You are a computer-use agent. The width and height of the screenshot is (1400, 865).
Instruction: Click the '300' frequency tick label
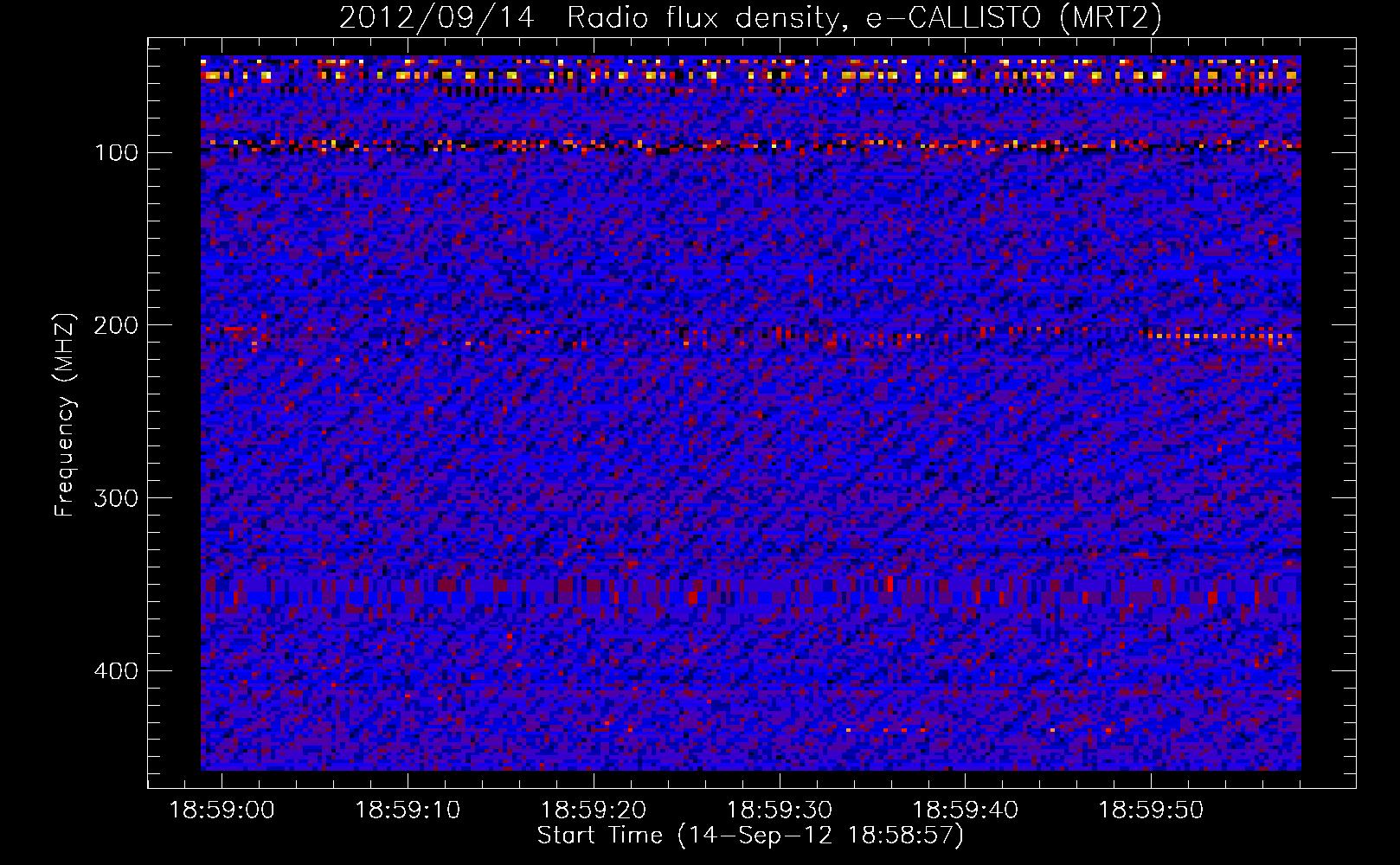(116, 498)
